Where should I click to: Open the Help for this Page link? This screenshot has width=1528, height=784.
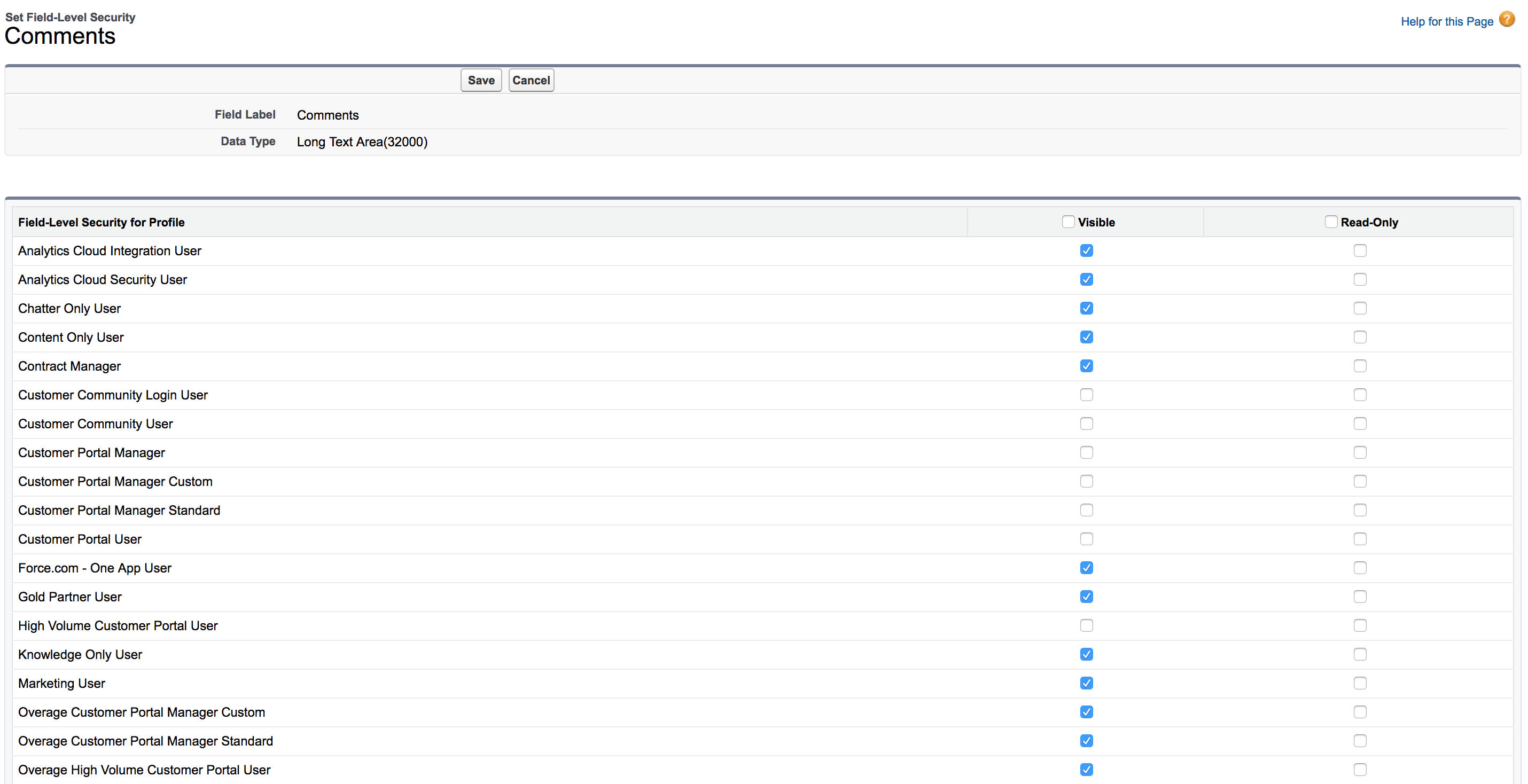(x=1446, y=22)
